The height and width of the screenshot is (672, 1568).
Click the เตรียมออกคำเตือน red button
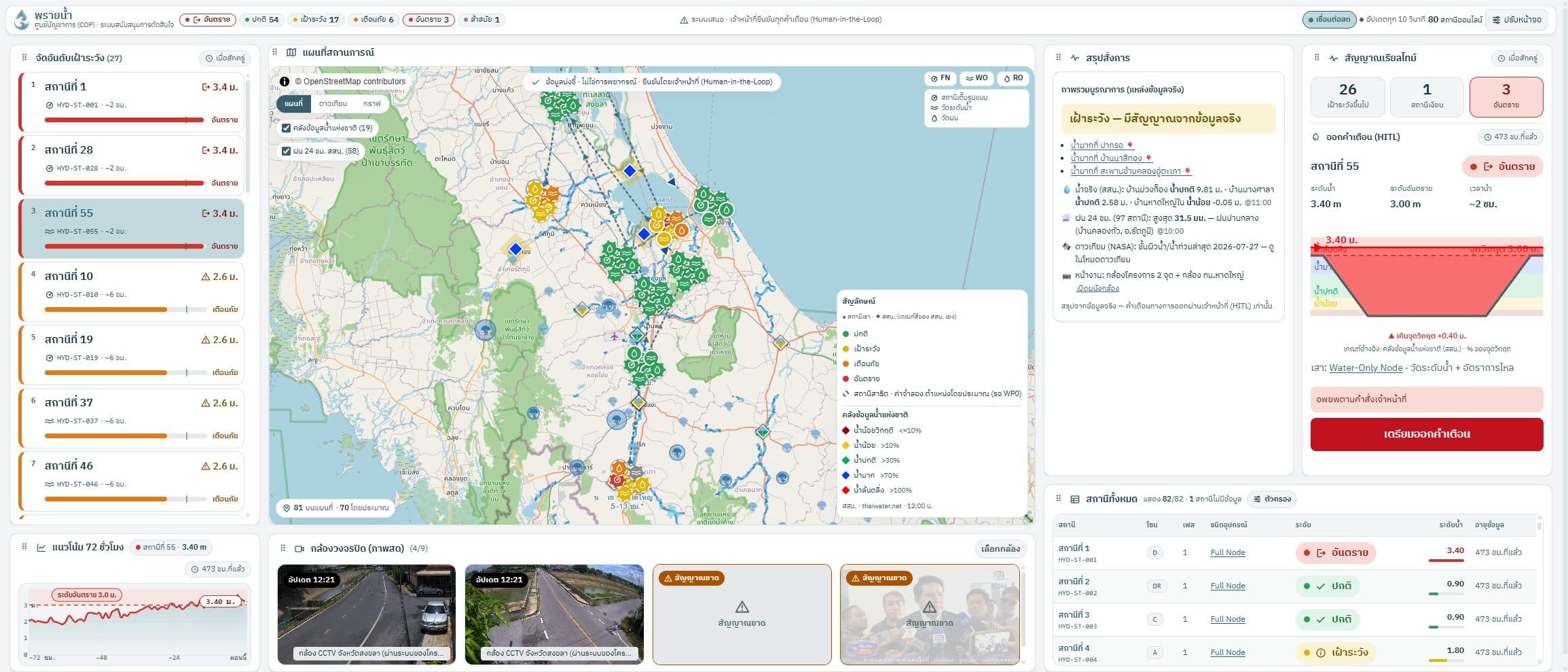(1427, 434)
